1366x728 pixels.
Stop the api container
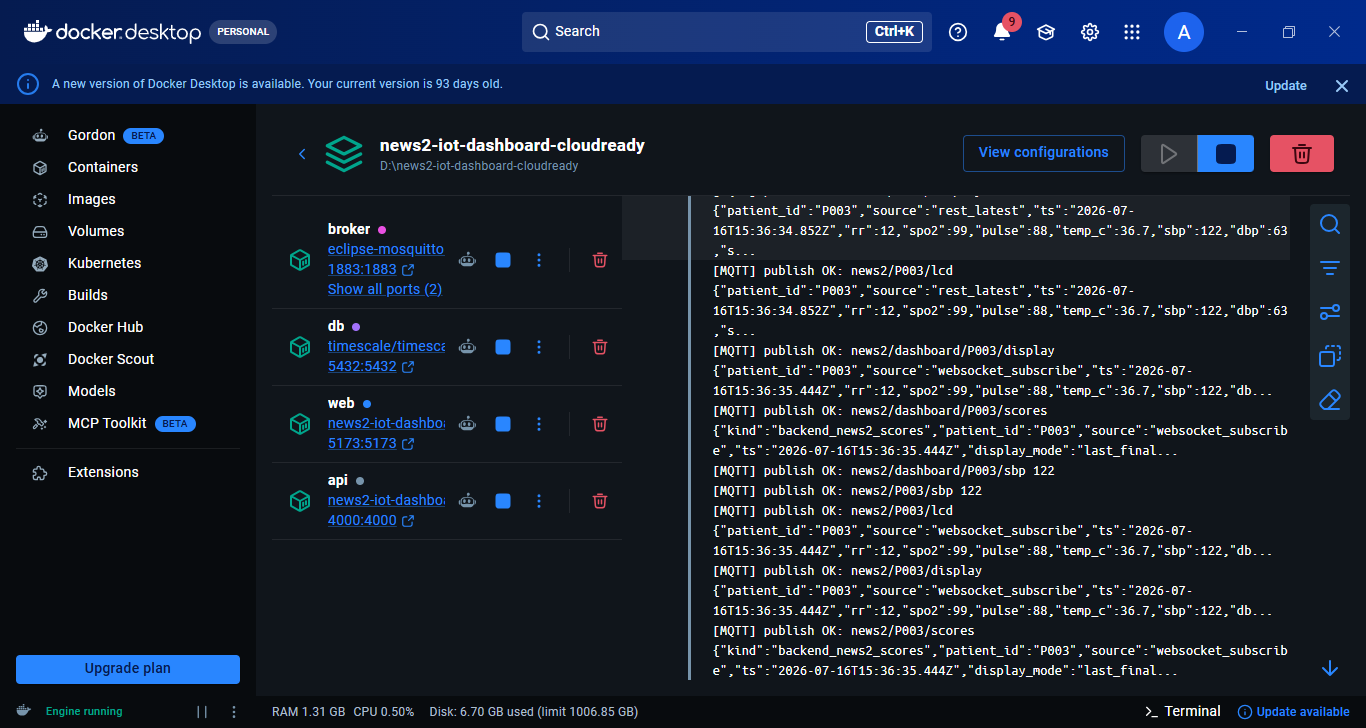pos(503,501)
